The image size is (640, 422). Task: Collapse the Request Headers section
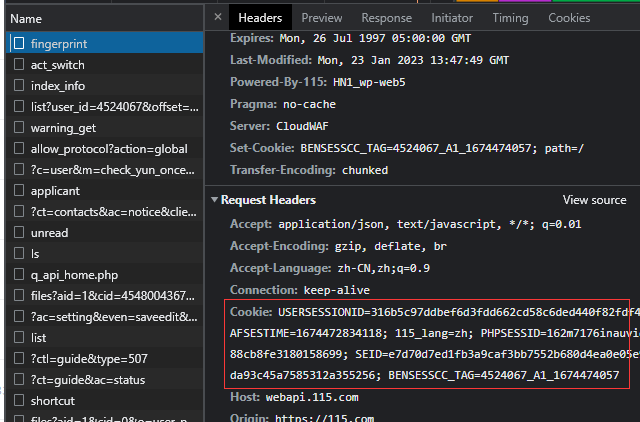(215, 200)
